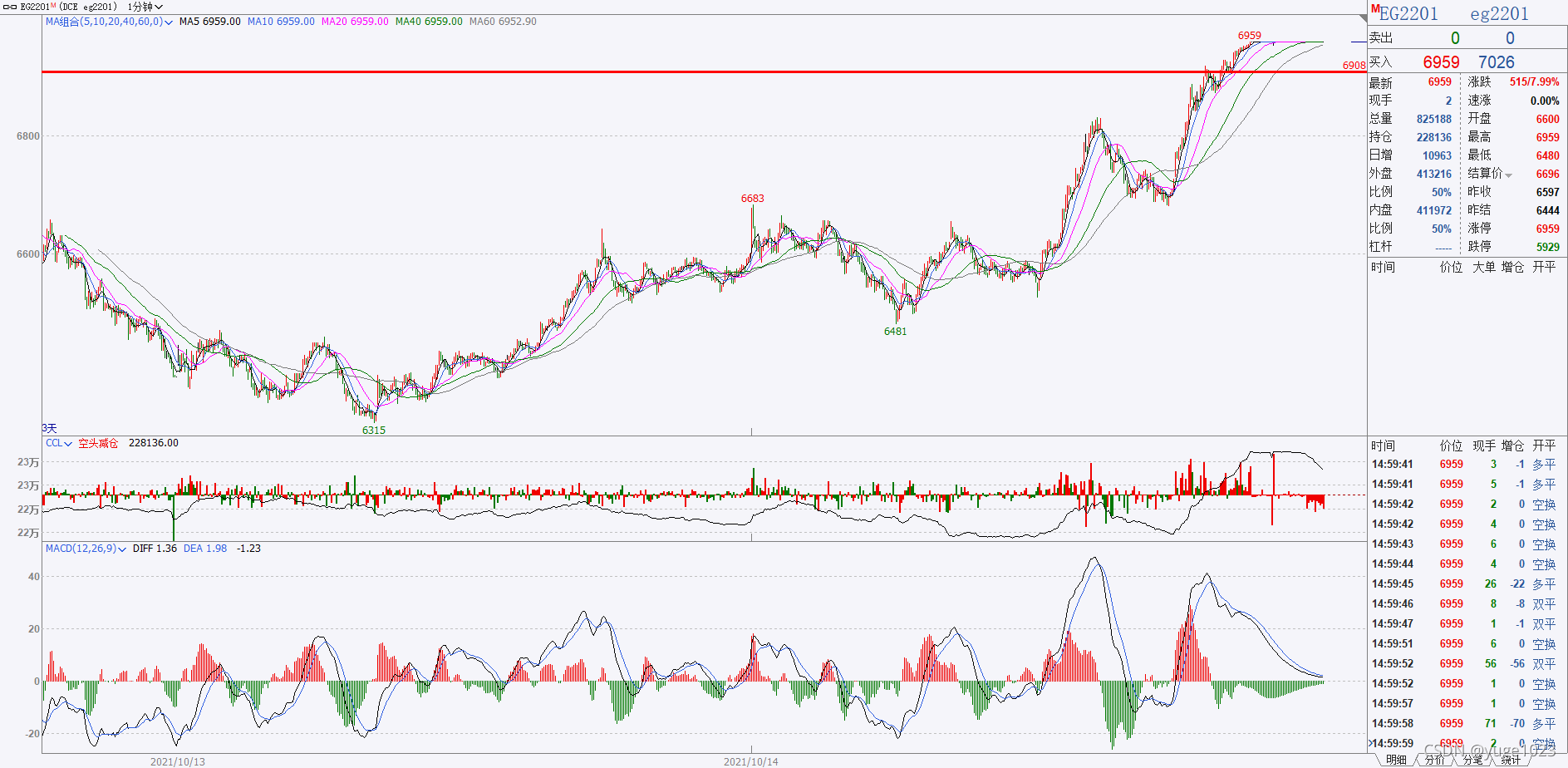Click the 3天 label on chart

pos(50,429)
